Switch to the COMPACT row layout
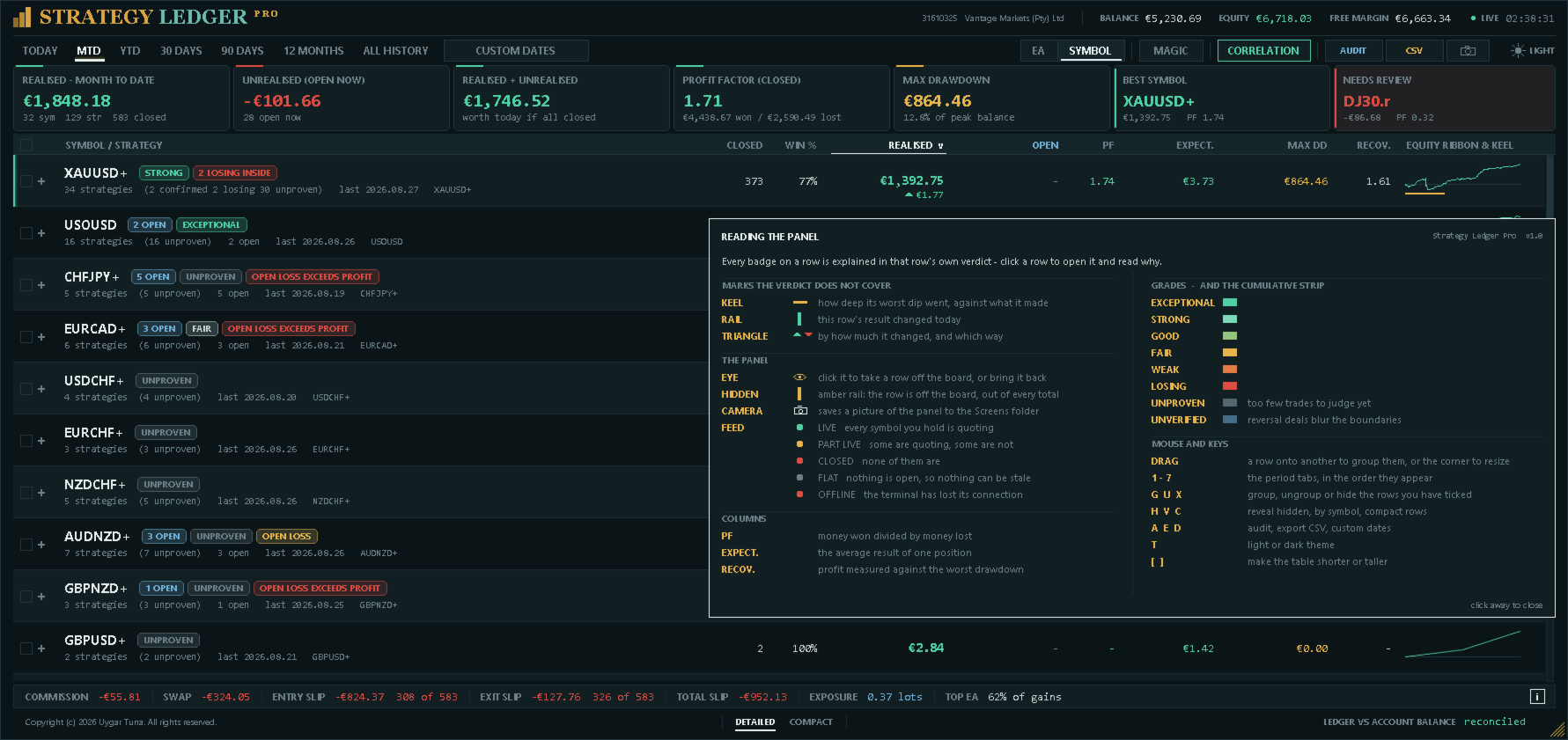1568x740 pixels. pyautogui.click(x=811, y=722)
